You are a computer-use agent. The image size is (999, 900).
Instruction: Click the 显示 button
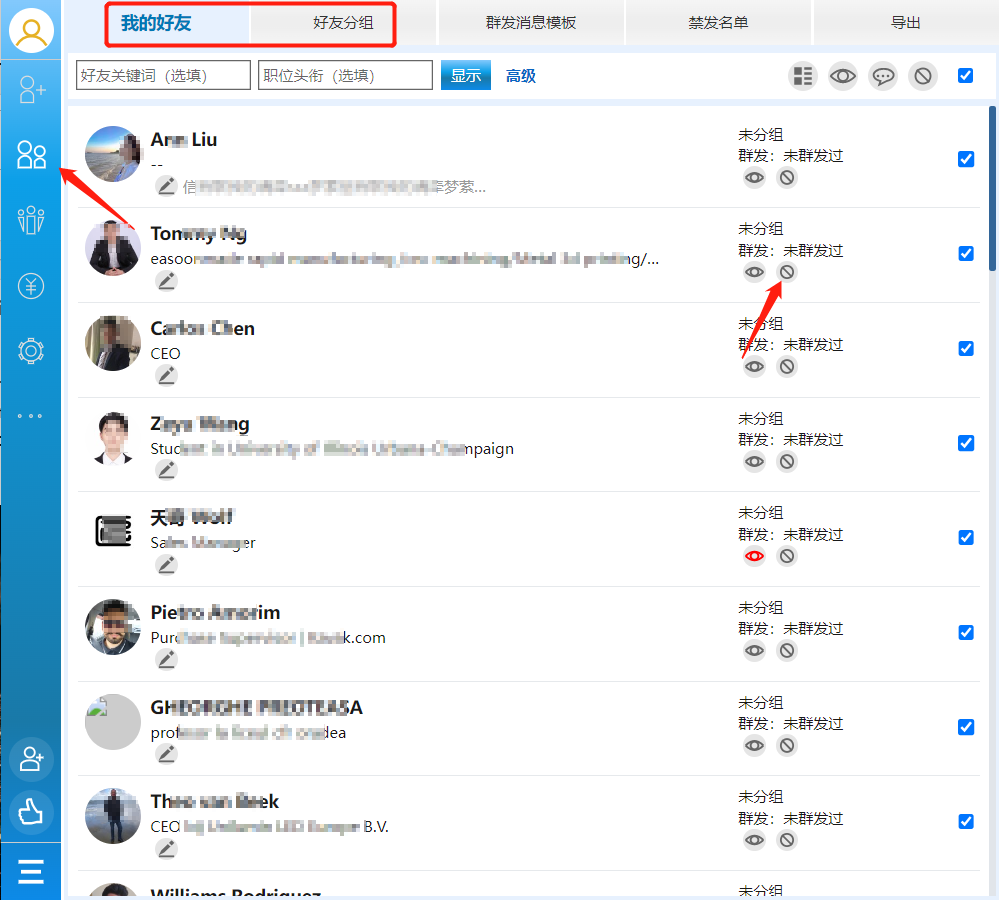[465, 76]
